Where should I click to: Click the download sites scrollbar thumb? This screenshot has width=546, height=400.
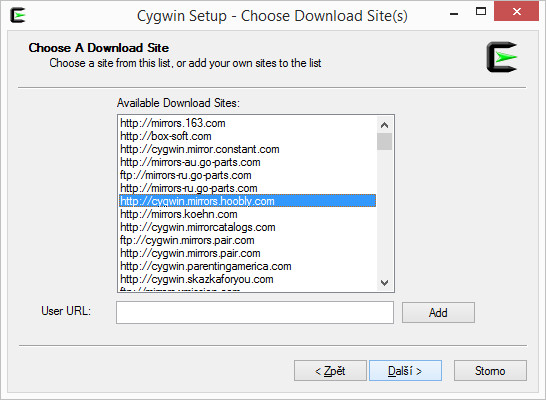pos(384,141)
